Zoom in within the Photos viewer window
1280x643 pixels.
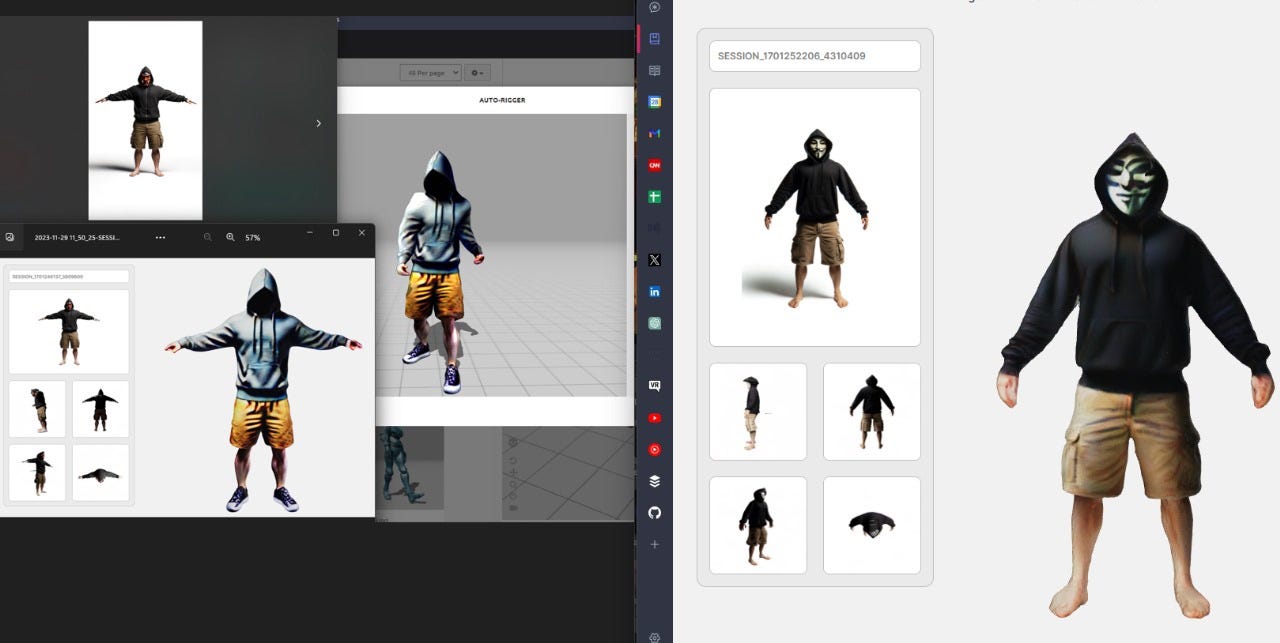pos(230,237)
